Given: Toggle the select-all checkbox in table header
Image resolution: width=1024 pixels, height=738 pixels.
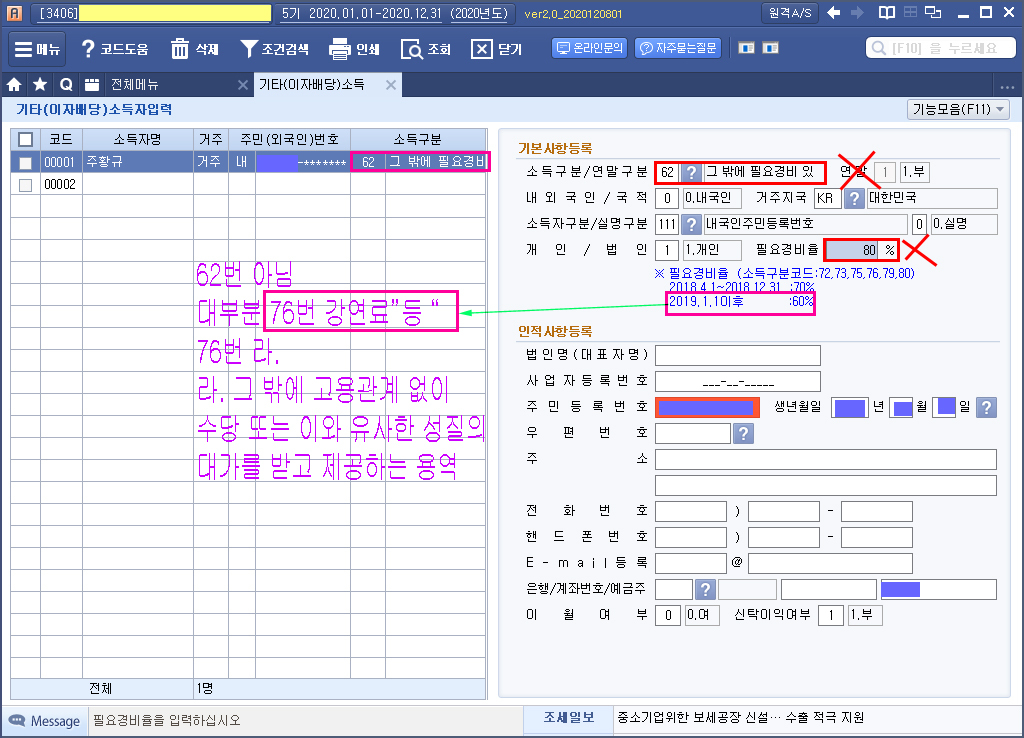Looking at the screenshot, I should (x=25, y=139).
